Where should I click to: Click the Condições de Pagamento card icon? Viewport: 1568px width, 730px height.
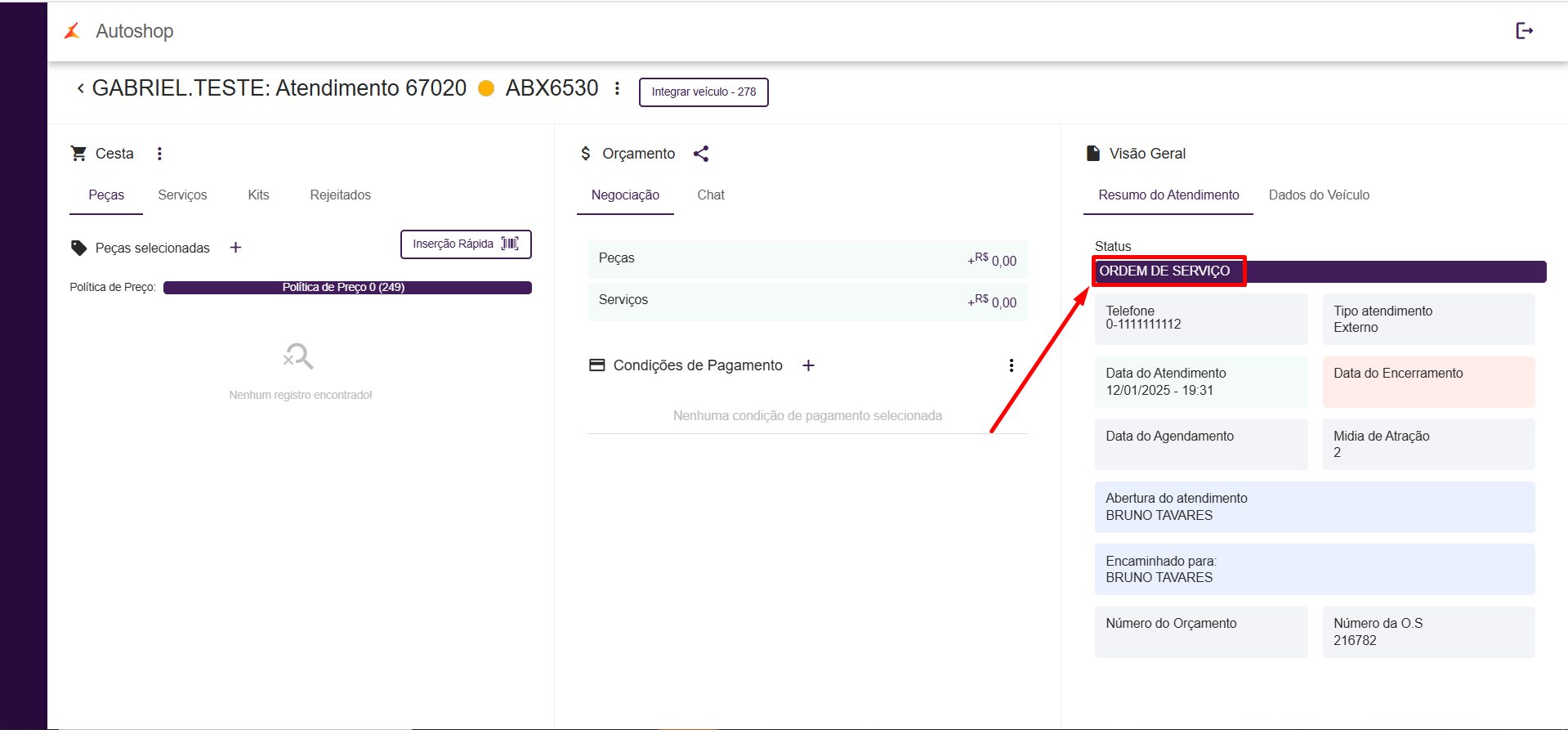pos(597,365)
